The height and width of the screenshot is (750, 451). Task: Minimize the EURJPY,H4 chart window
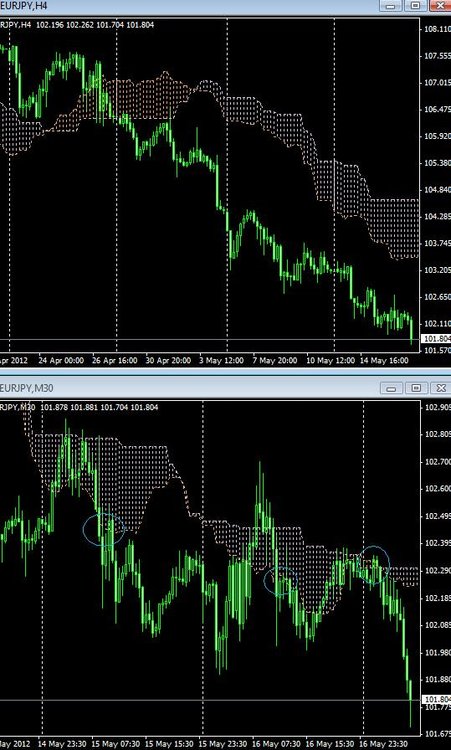pyautogui.click(x=391, y=6)
